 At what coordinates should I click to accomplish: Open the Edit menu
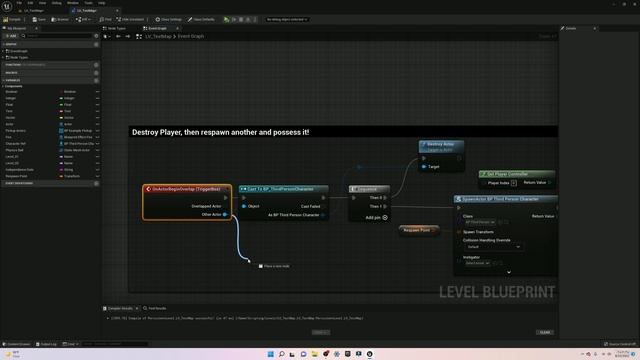coord(30,3)
